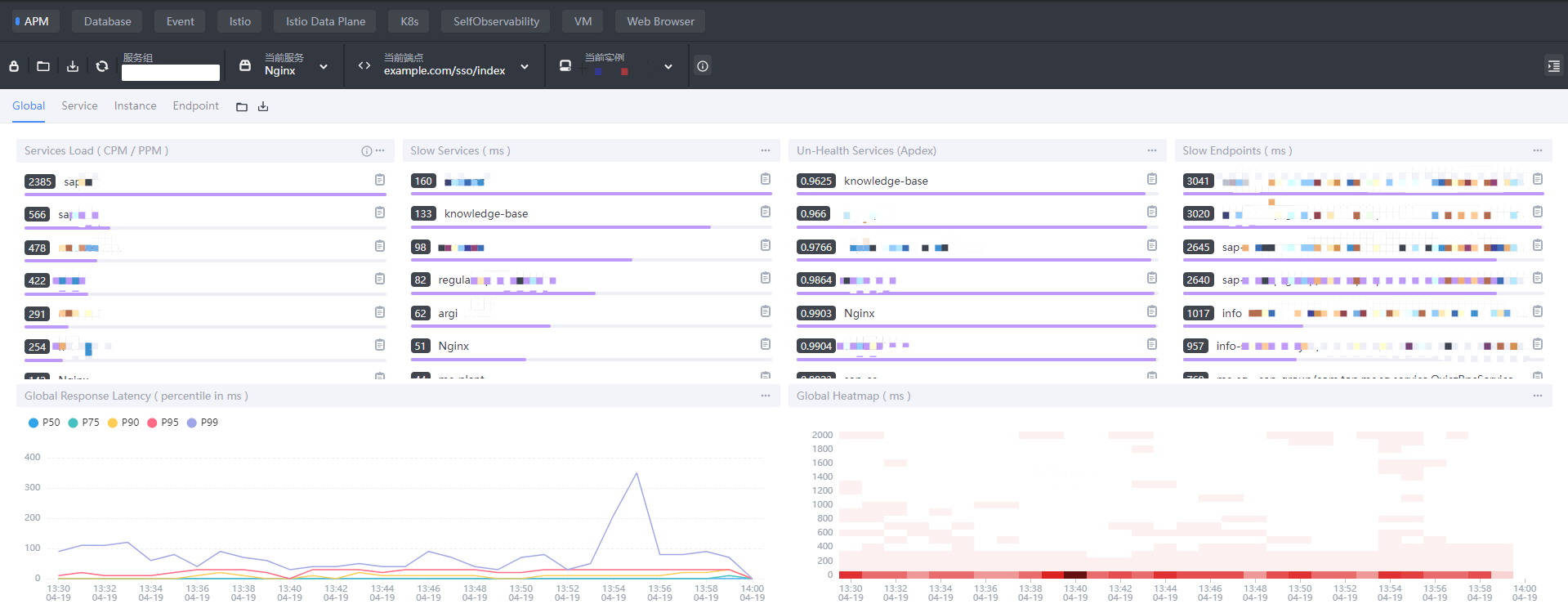Click the refresh icon in the toolbar
1568x613 pixels.
coord(102,66)
